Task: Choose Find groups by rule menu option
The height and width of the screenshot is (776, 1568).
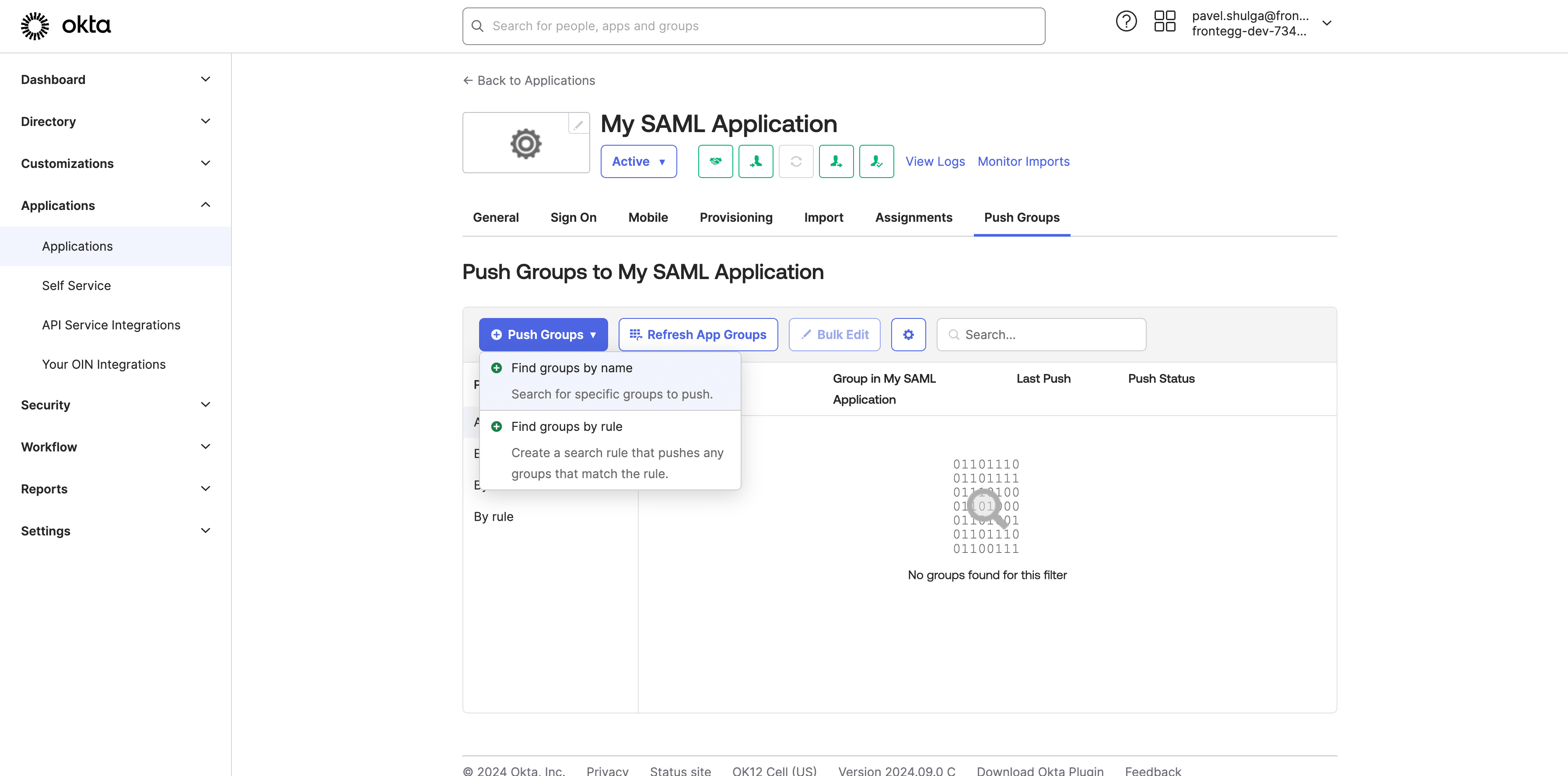Action: click(610, 451)
